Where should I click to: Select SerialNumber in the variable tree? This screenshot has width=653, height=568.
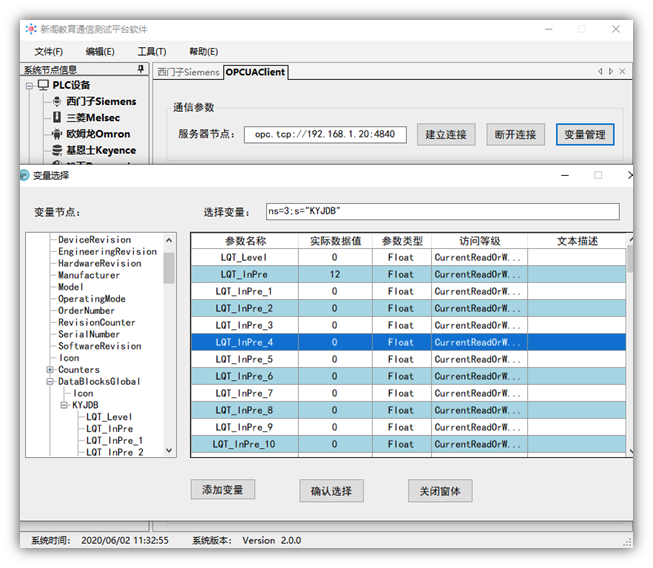click(x=89, y=334)
